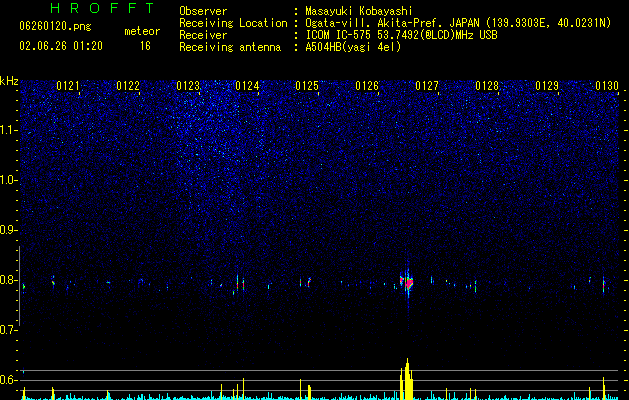Click the Observer label

pyautogui.click(x=203, y=11)
